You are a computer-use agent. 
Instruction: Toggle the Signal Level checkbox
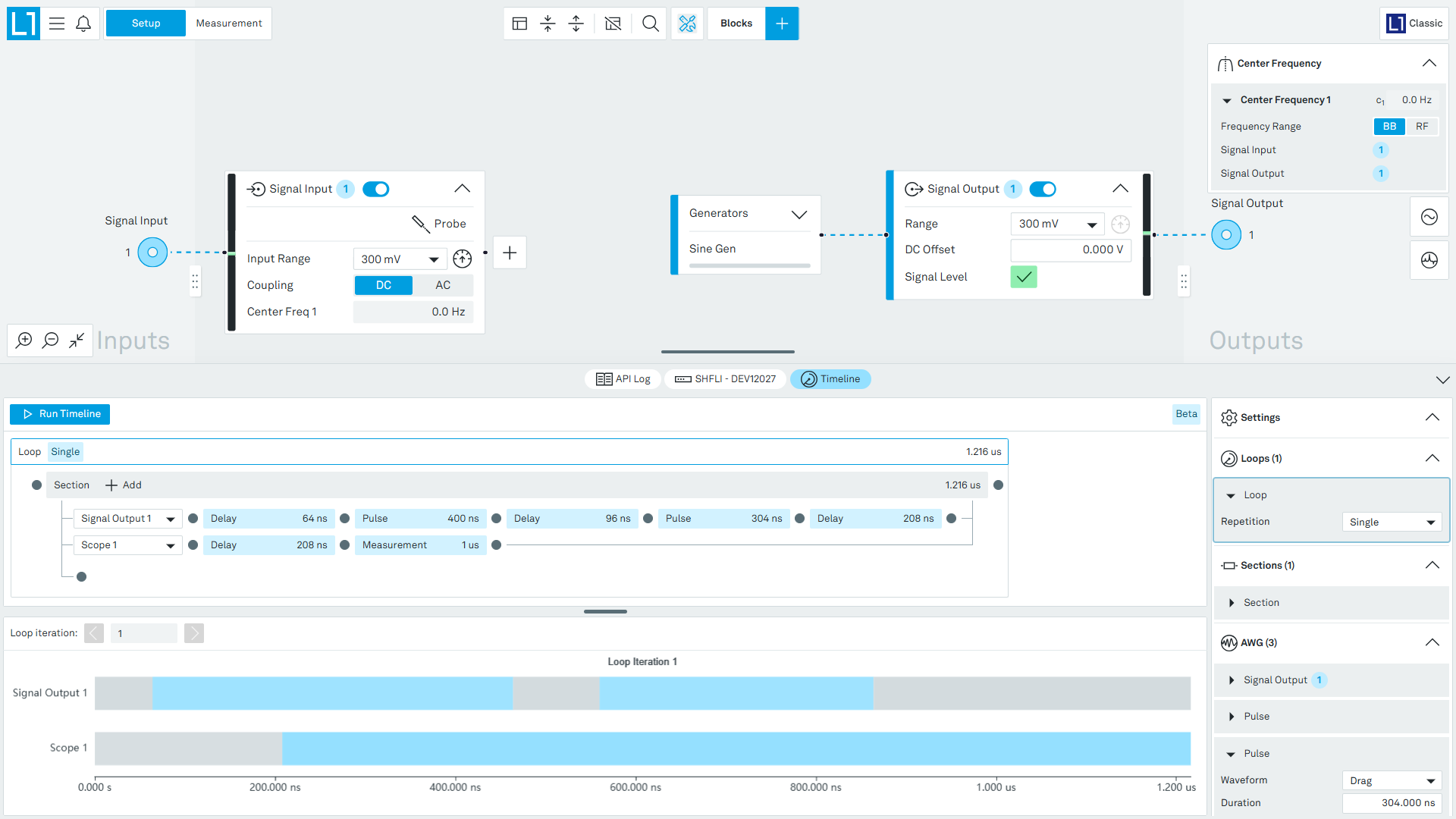coord(1024,277)
